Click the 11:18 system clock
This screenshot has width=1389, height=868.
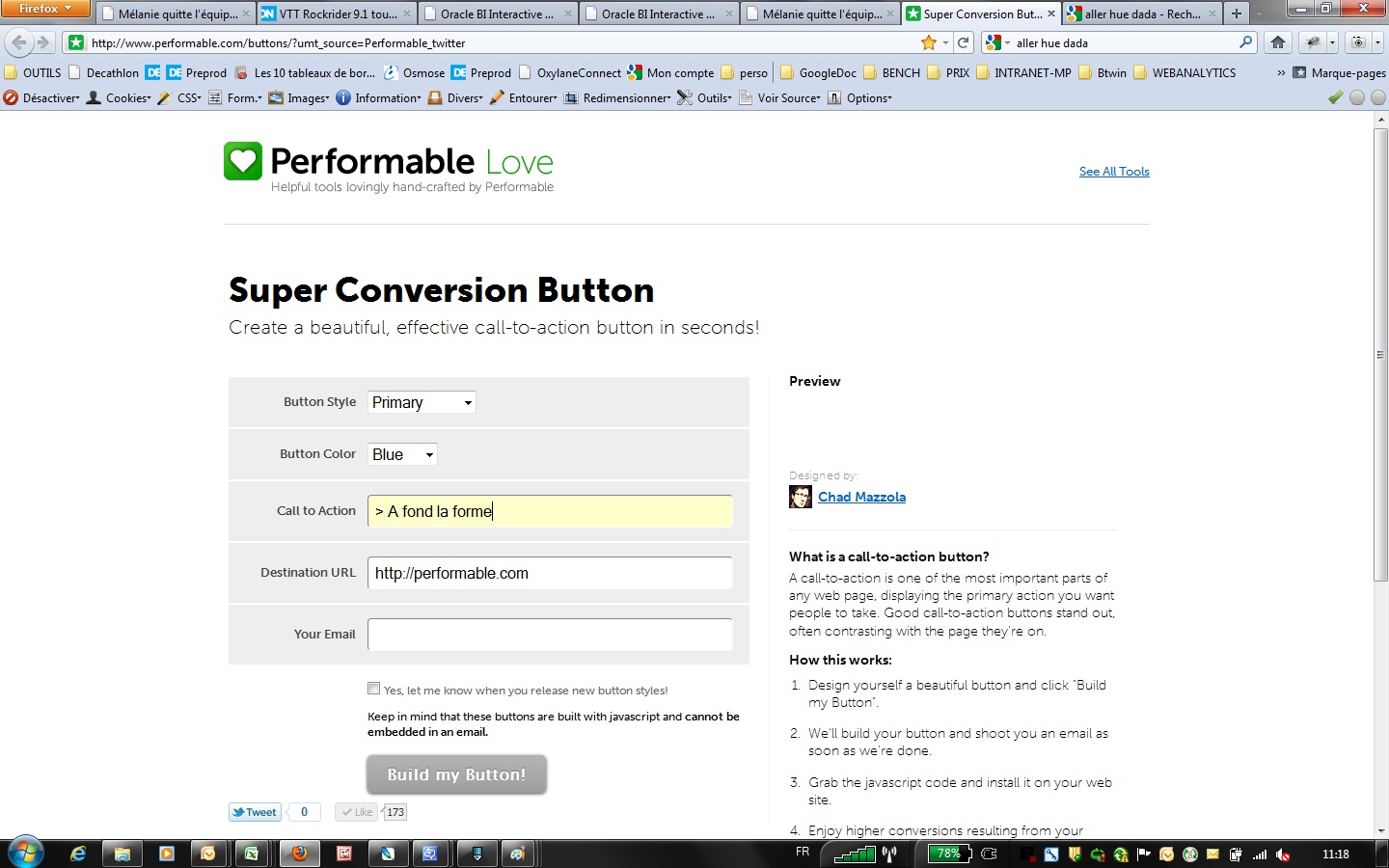pos(1335,854)
